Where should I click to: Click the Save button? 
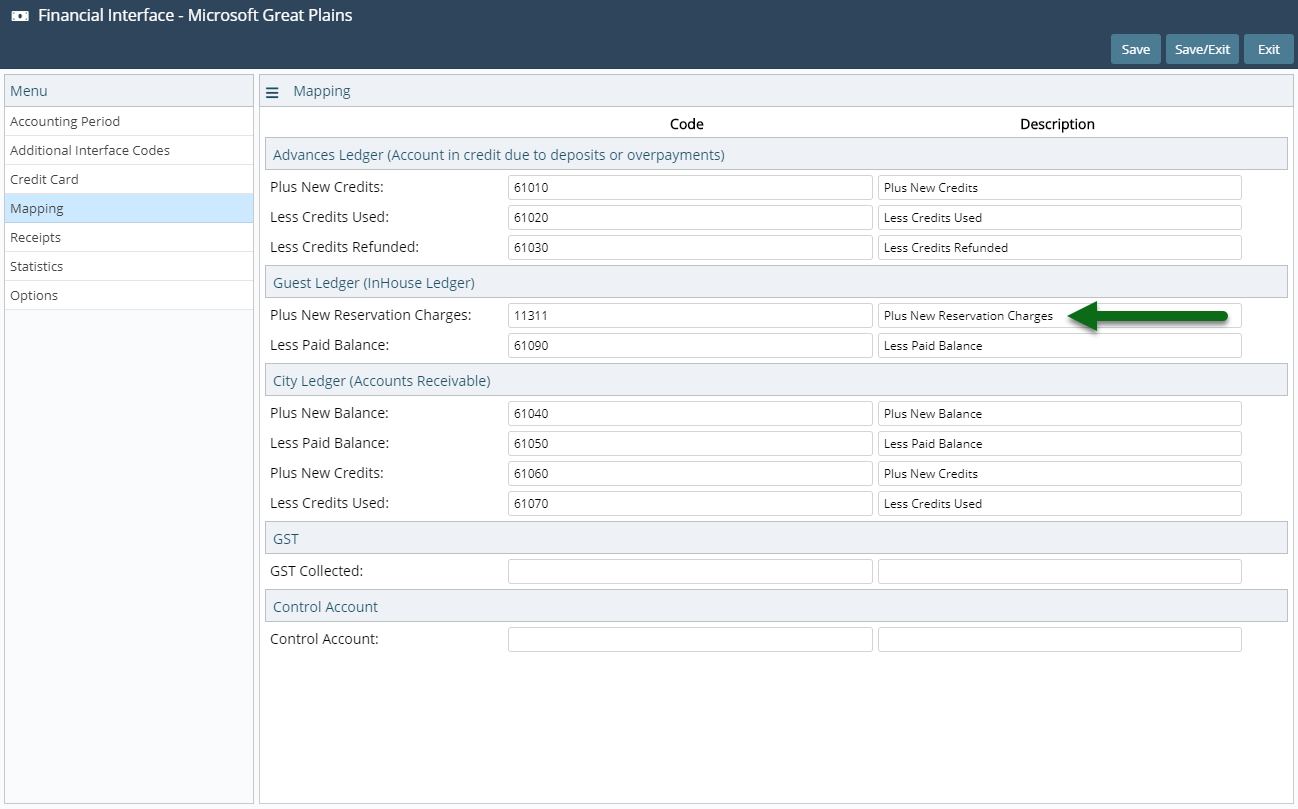coord(1135,49)
